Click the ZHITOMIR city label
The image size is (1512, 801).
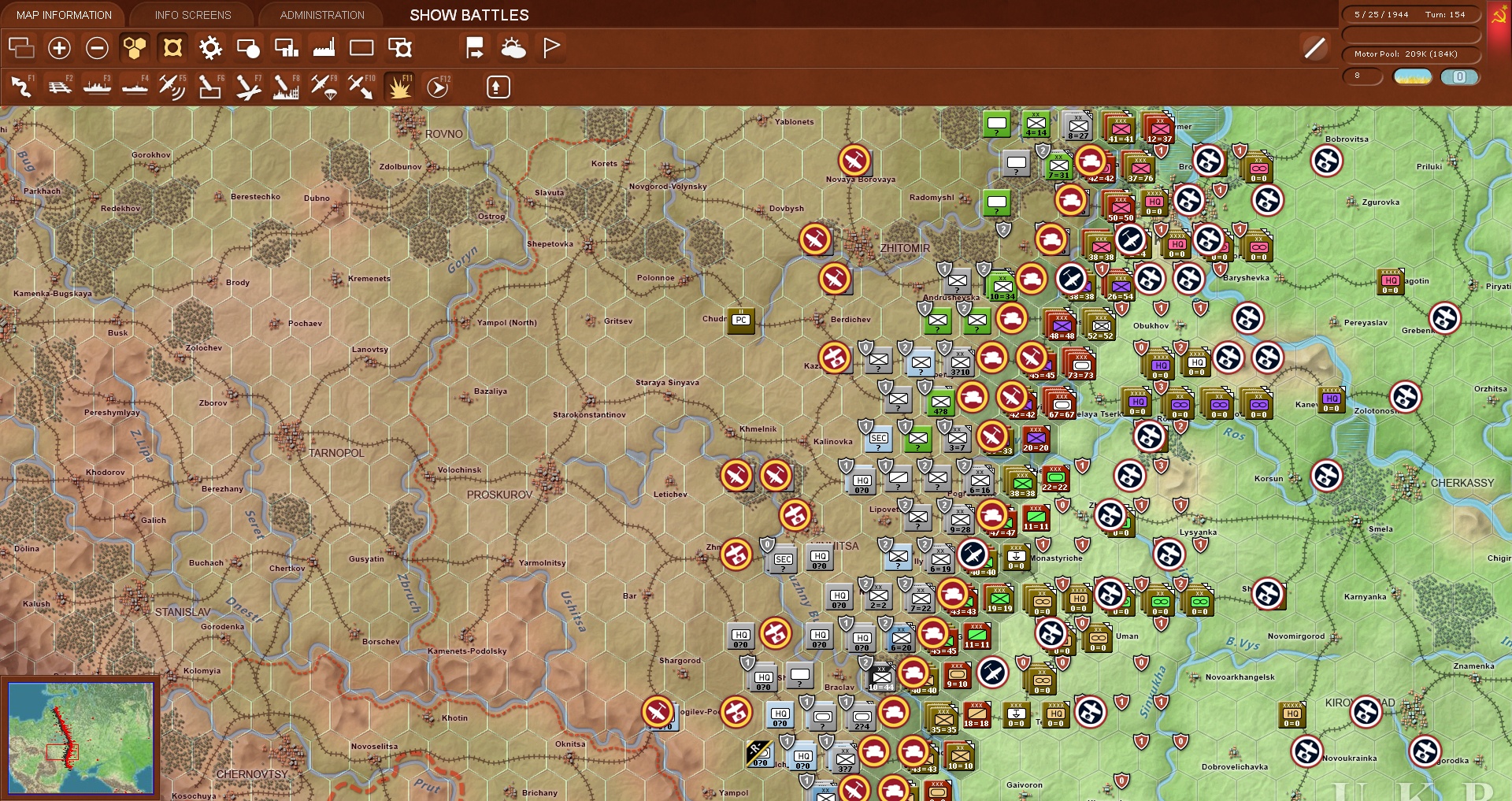click(905, 248)
